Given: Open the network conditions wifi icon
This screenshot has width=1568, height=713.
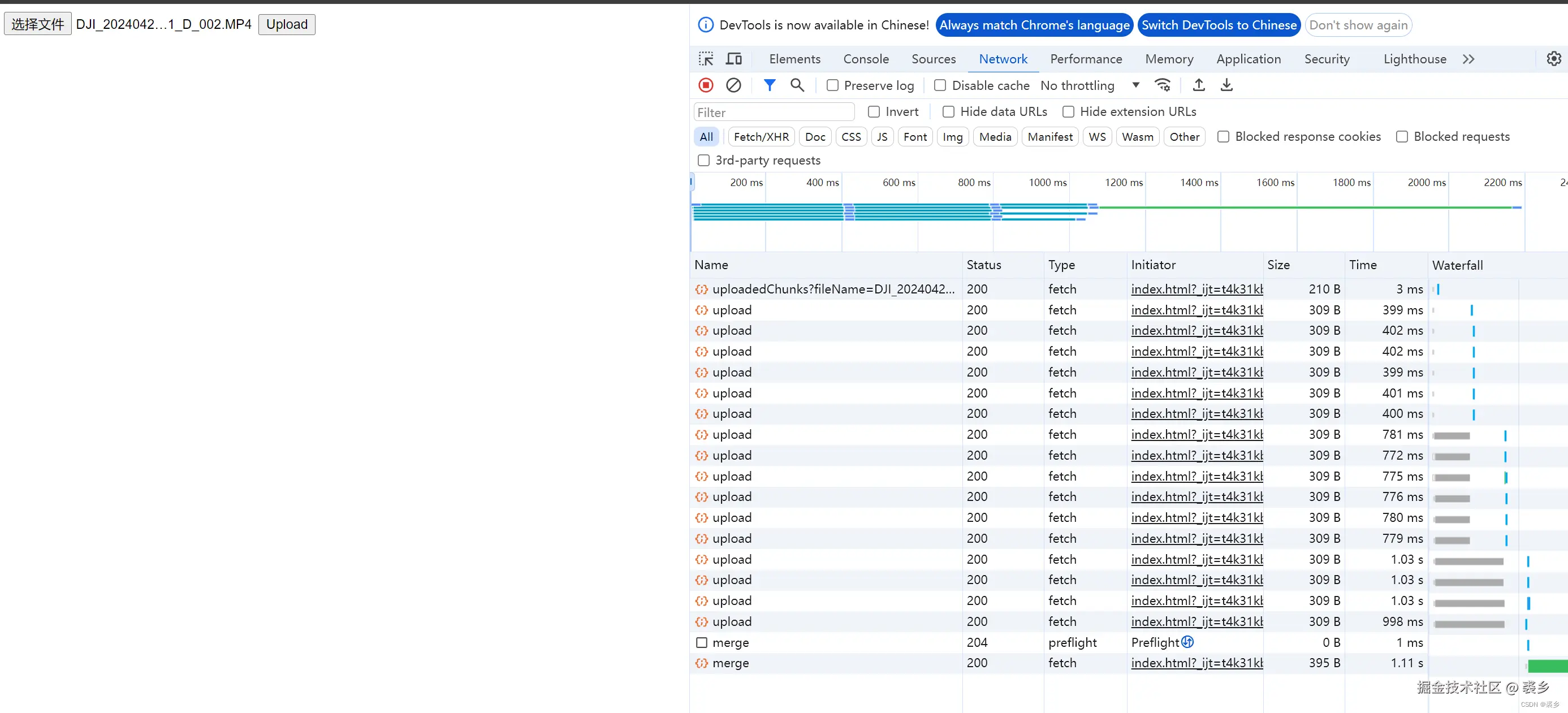Looking at the screenshot, I should [x=1163, y=85].
